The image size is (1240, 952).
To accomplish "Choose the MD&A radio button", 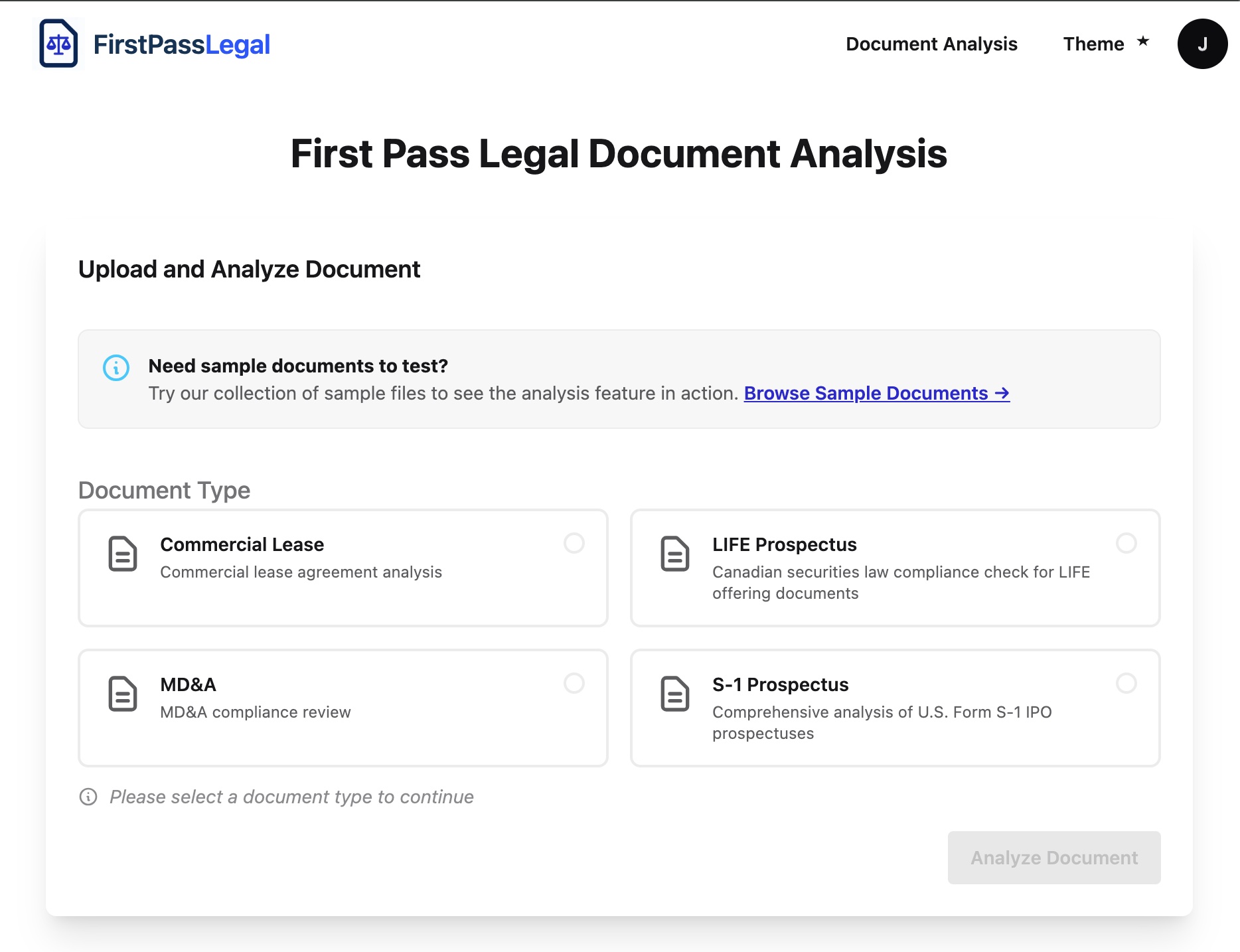I will (x=574, y=683).
